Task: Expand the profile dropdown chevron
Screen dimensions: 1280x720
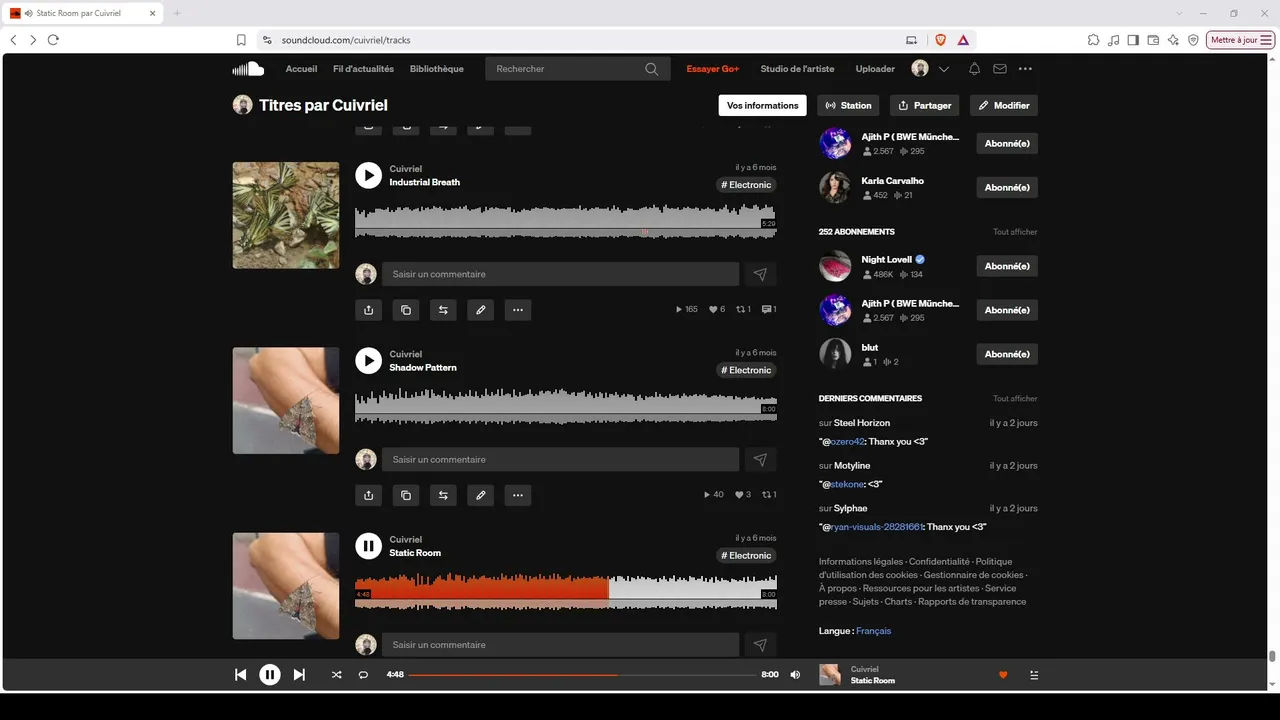Action: tap(944, 69)
